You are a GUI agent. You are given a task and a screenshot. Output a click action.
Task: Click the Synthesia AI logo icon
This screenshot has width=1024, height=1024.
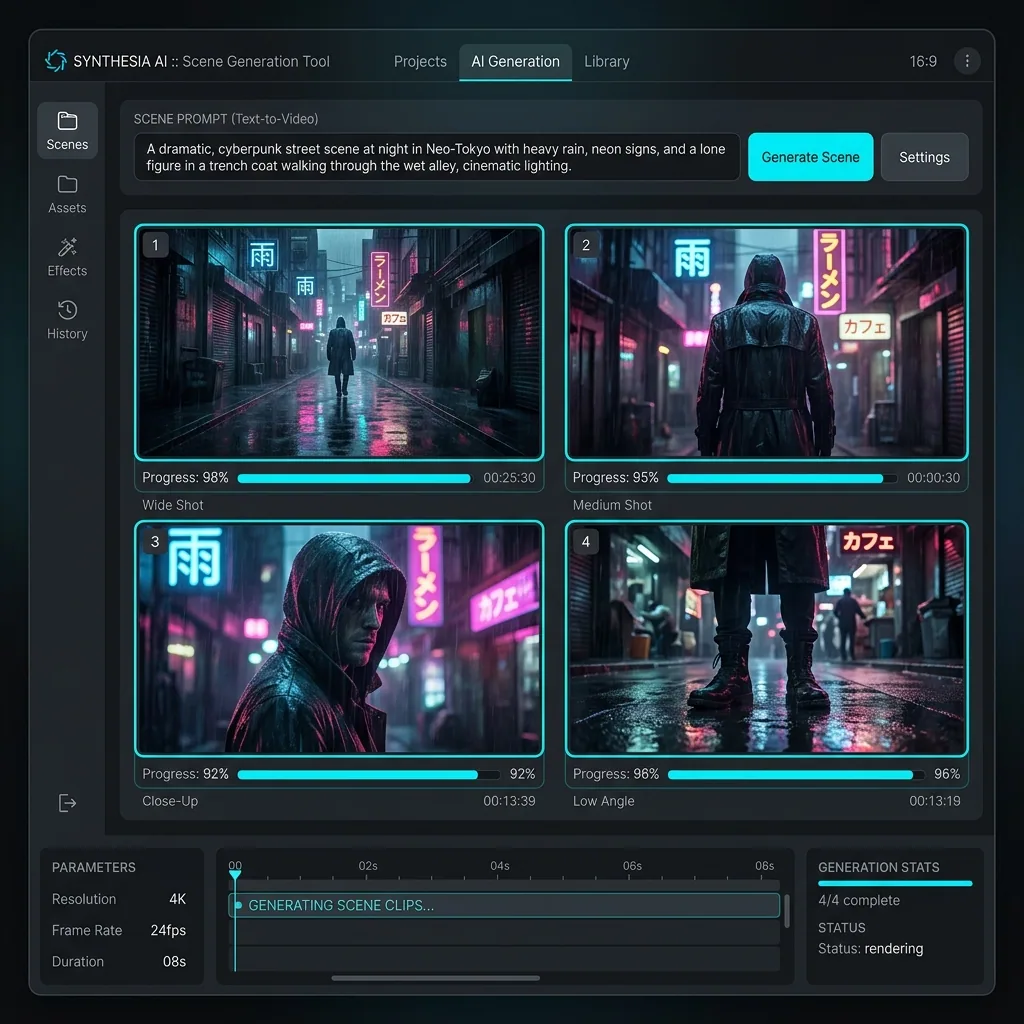click(55, 61)
